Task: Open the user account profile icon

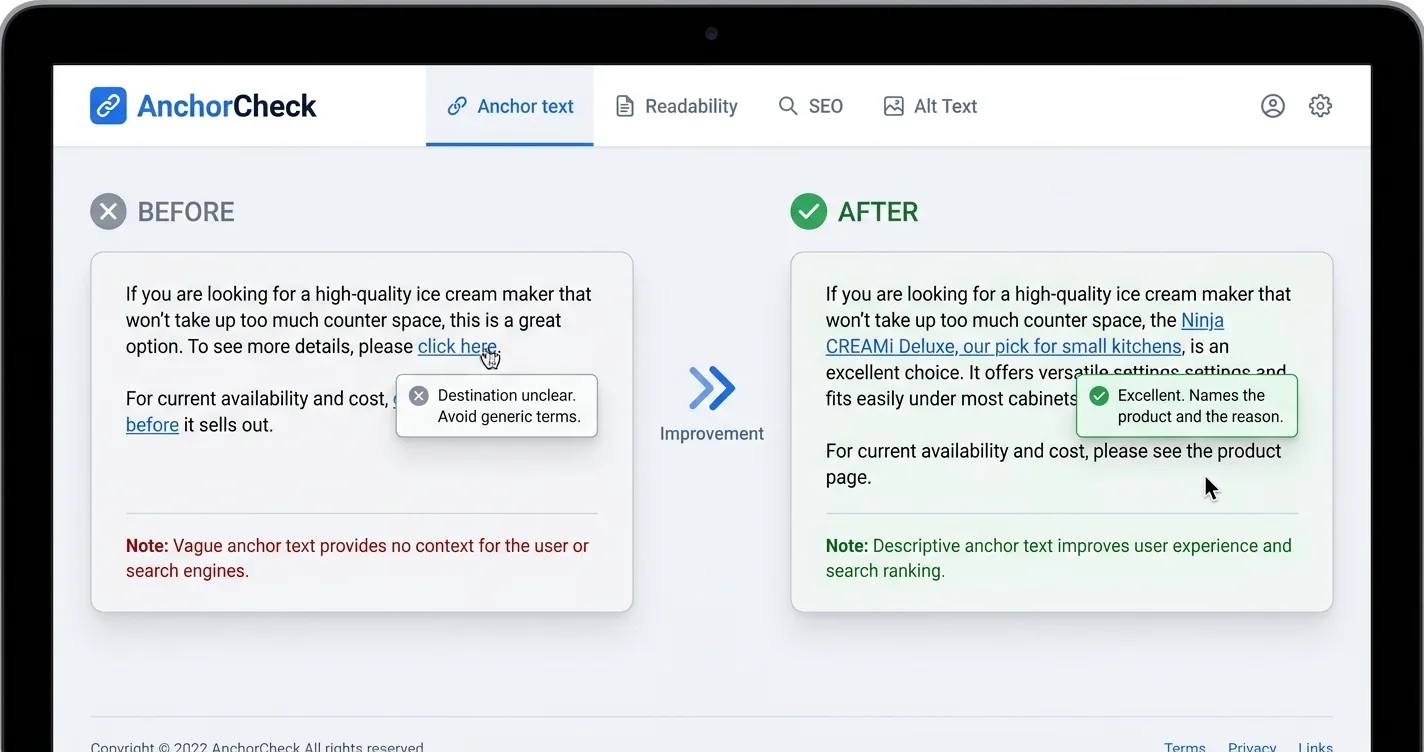Action: 1272,106
